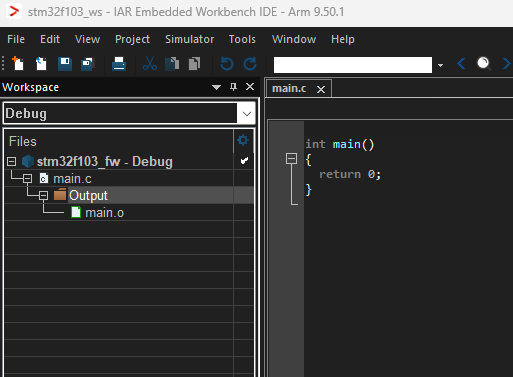513x377 pixels.
Task: Find previous arrow in toolbar
Action: point(461,63)
